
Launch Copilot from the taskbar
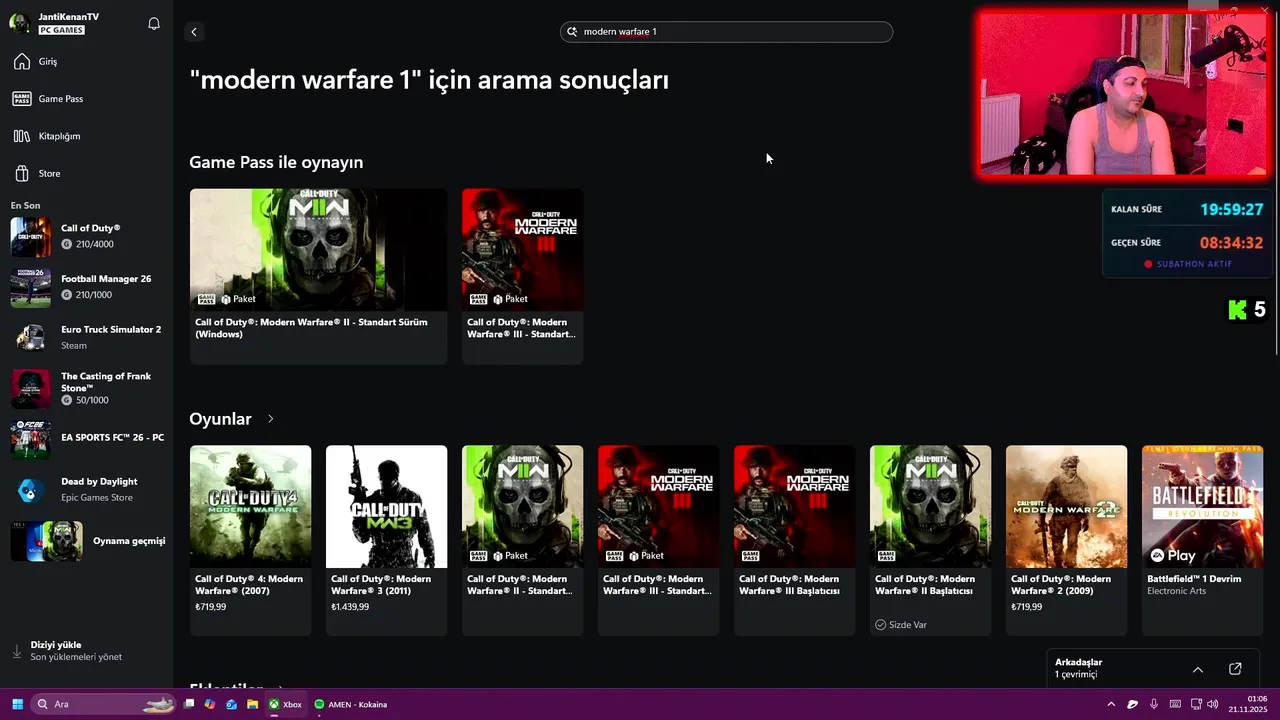210,704
